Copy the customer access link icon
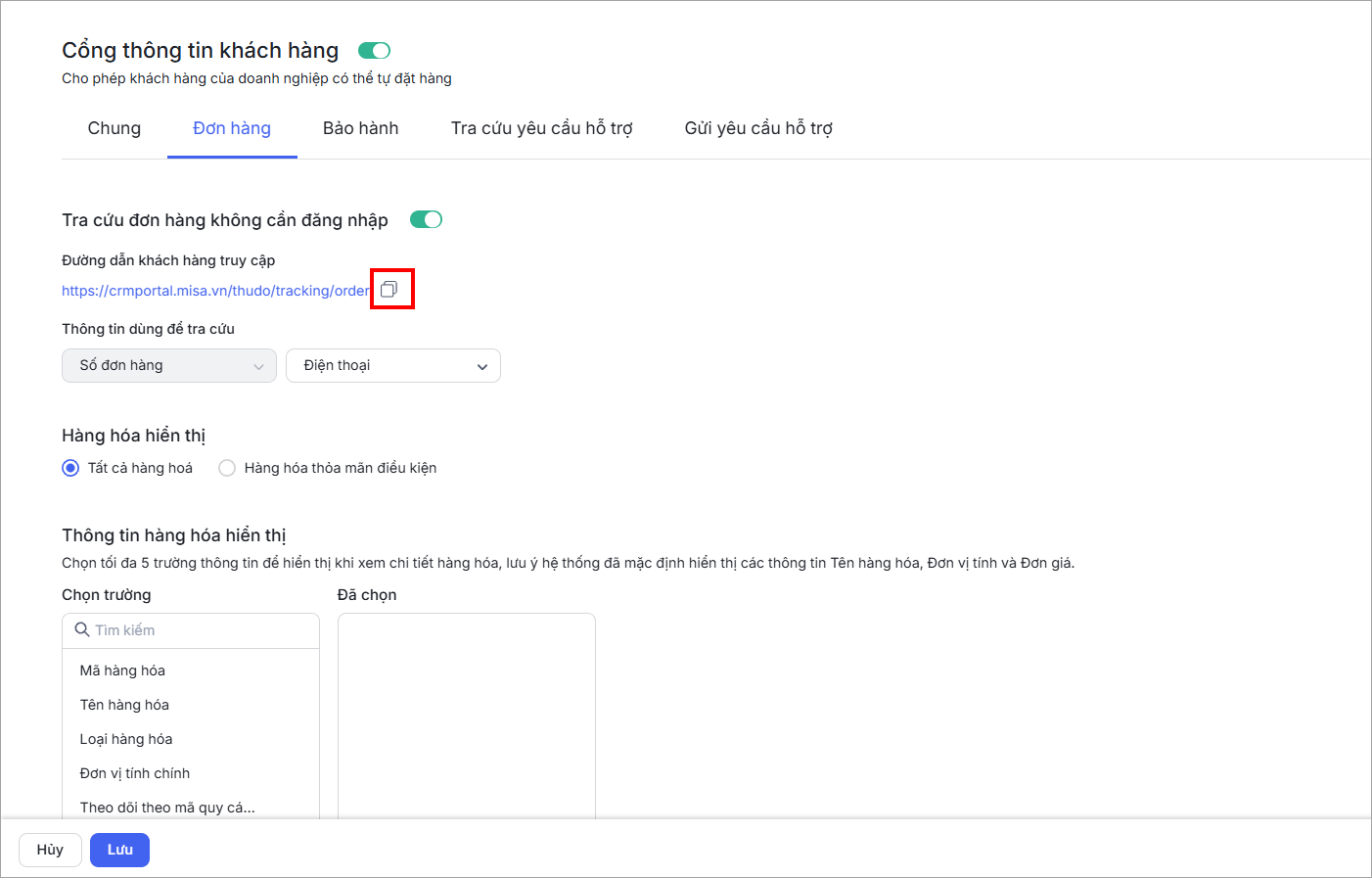 [389, 289]
